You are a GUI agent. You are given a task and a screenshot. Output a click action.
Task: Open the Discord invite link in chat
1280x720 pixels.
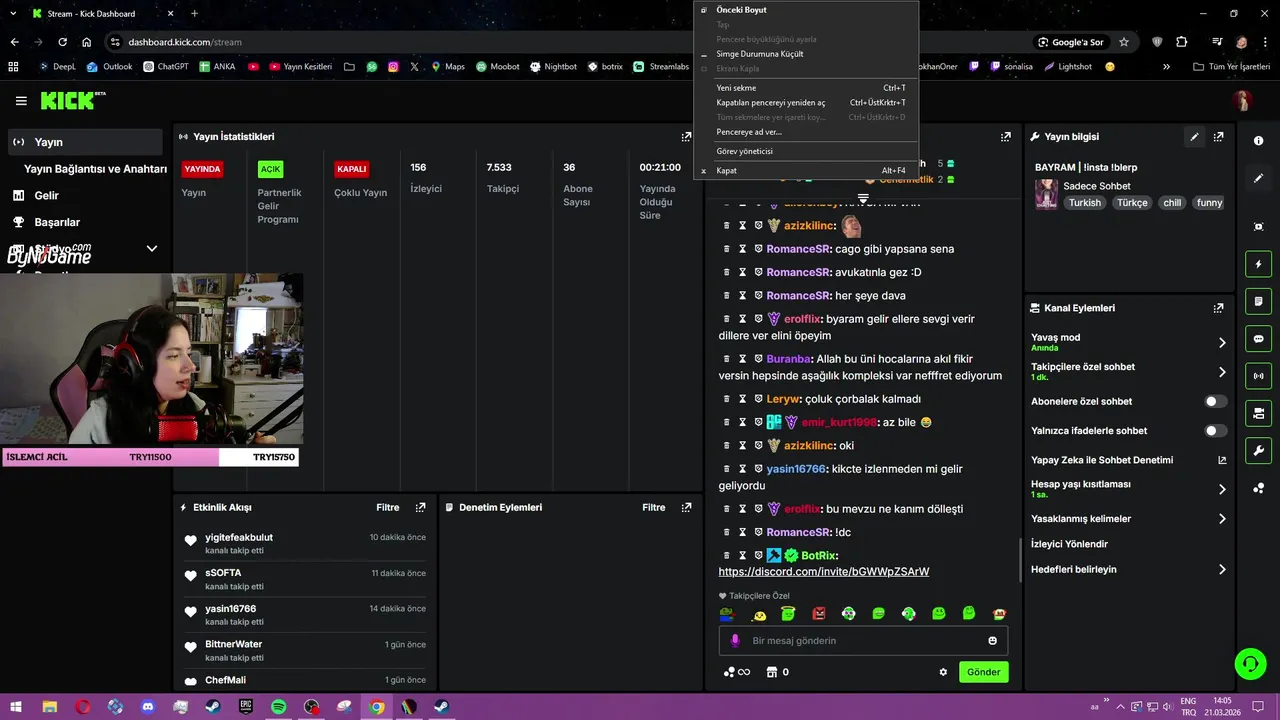[824, 572]
